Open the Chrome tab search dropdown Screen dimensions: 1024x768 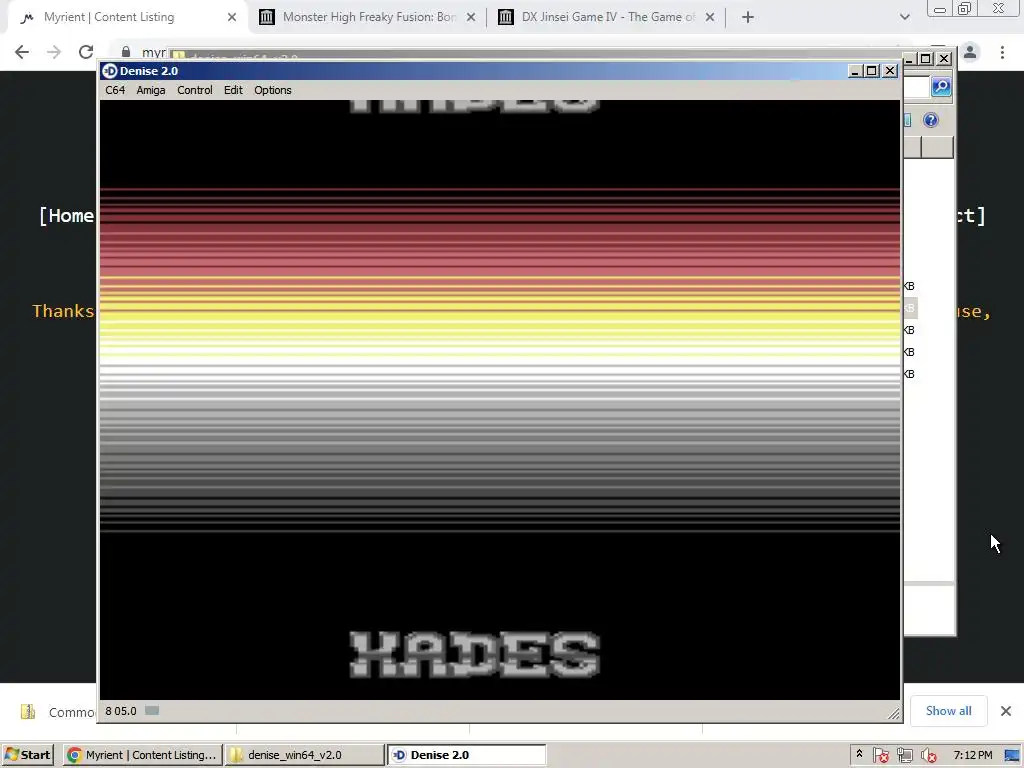(x=904, y=17)
